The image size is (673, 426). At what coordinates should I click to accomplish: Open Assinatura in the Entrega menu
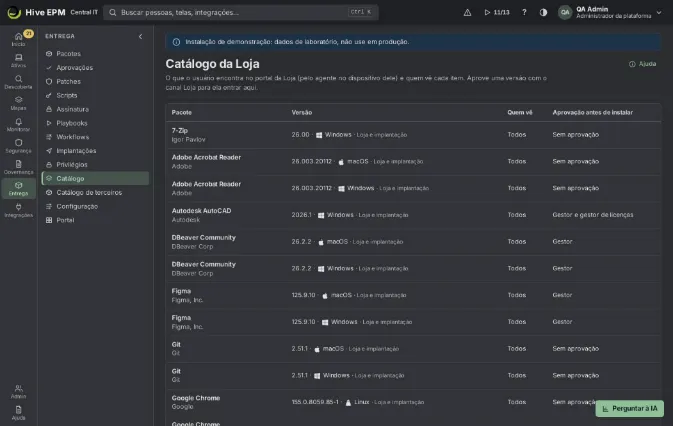95,109
